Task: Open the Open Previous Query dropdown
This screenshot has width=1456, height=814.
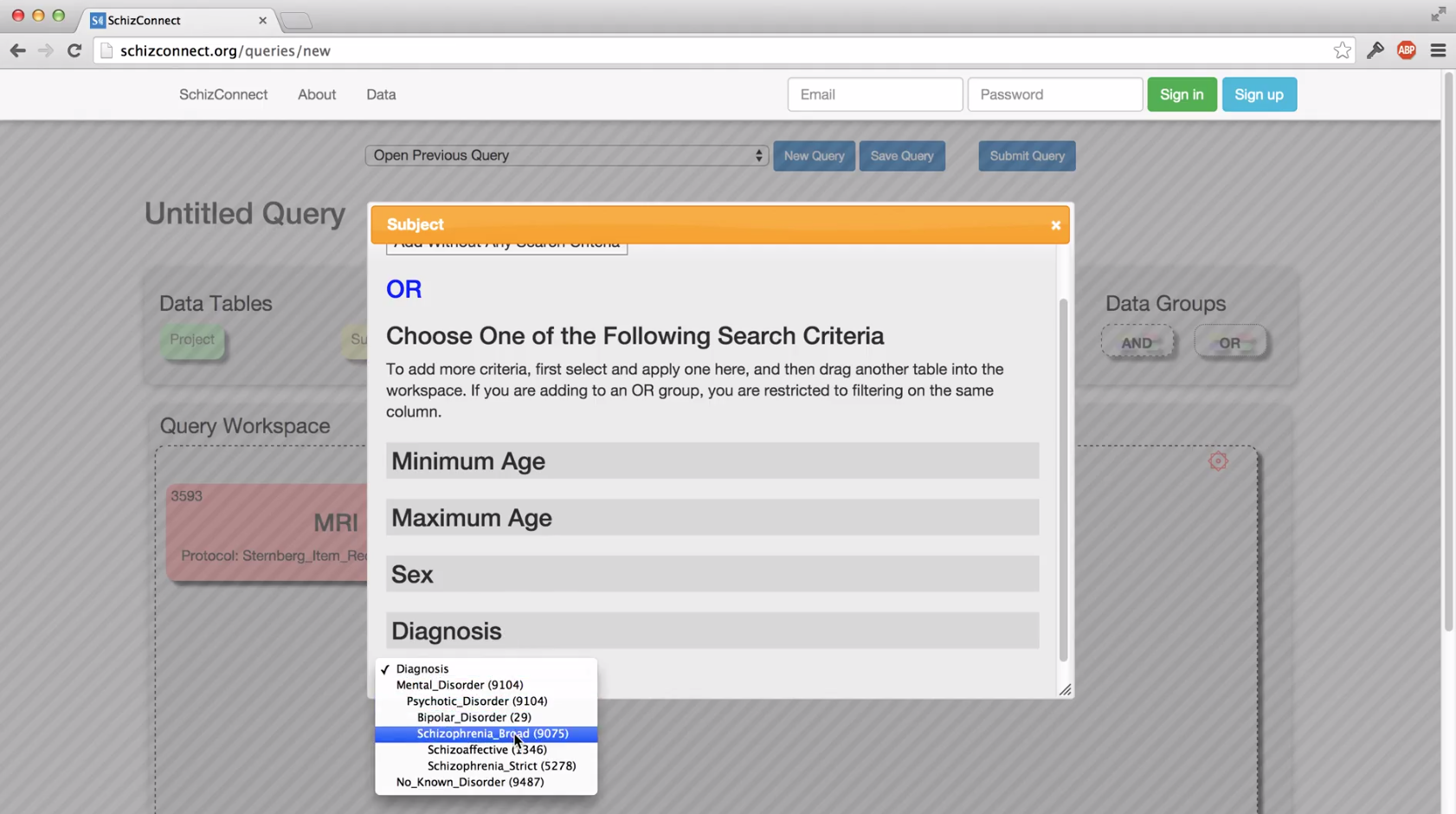Action: click(x=566, y=156)
